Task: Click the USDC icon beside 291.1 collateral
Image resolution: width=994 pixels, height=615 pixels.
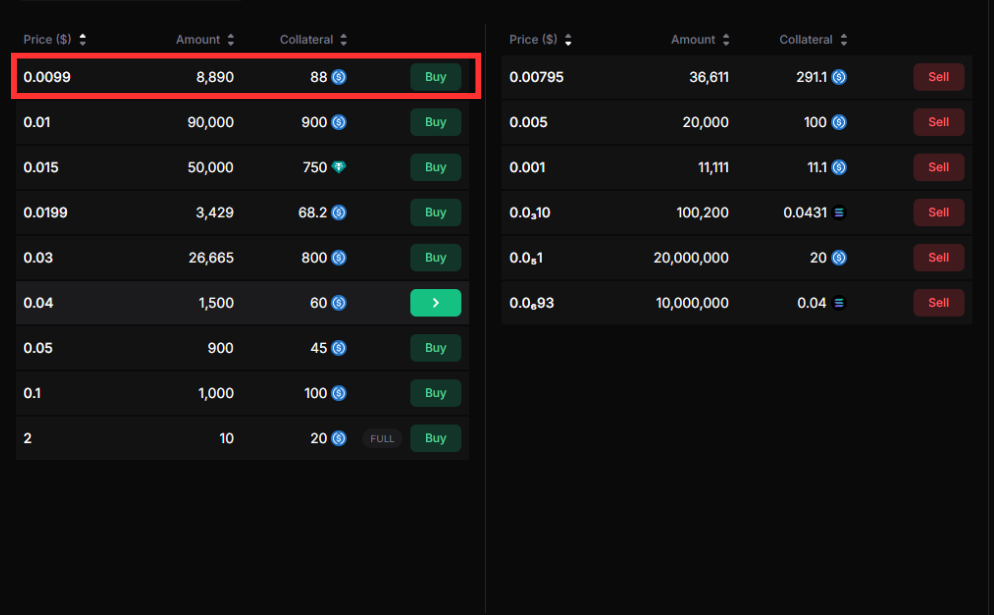Action: point(839,77)
